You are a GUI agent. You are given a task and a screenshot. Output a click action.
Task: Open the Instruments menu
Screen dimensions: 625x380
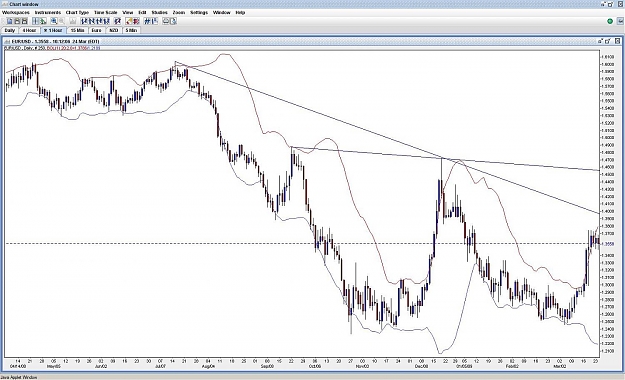tap(48, 13)
